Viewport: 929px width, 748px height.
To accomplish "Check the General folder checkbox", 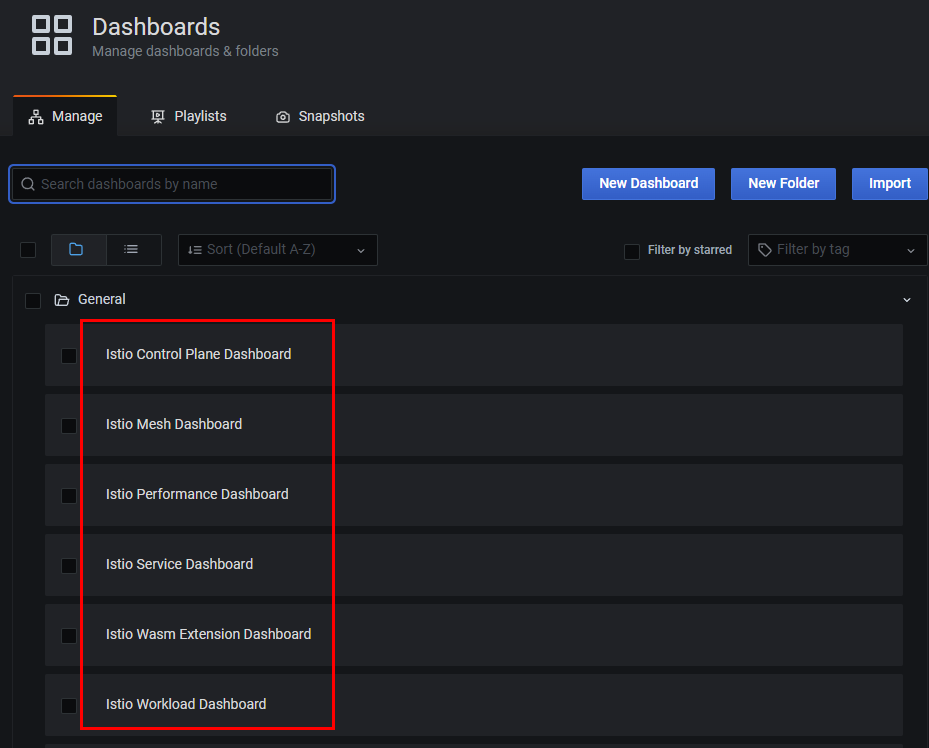I will click(x=33, y=300).
